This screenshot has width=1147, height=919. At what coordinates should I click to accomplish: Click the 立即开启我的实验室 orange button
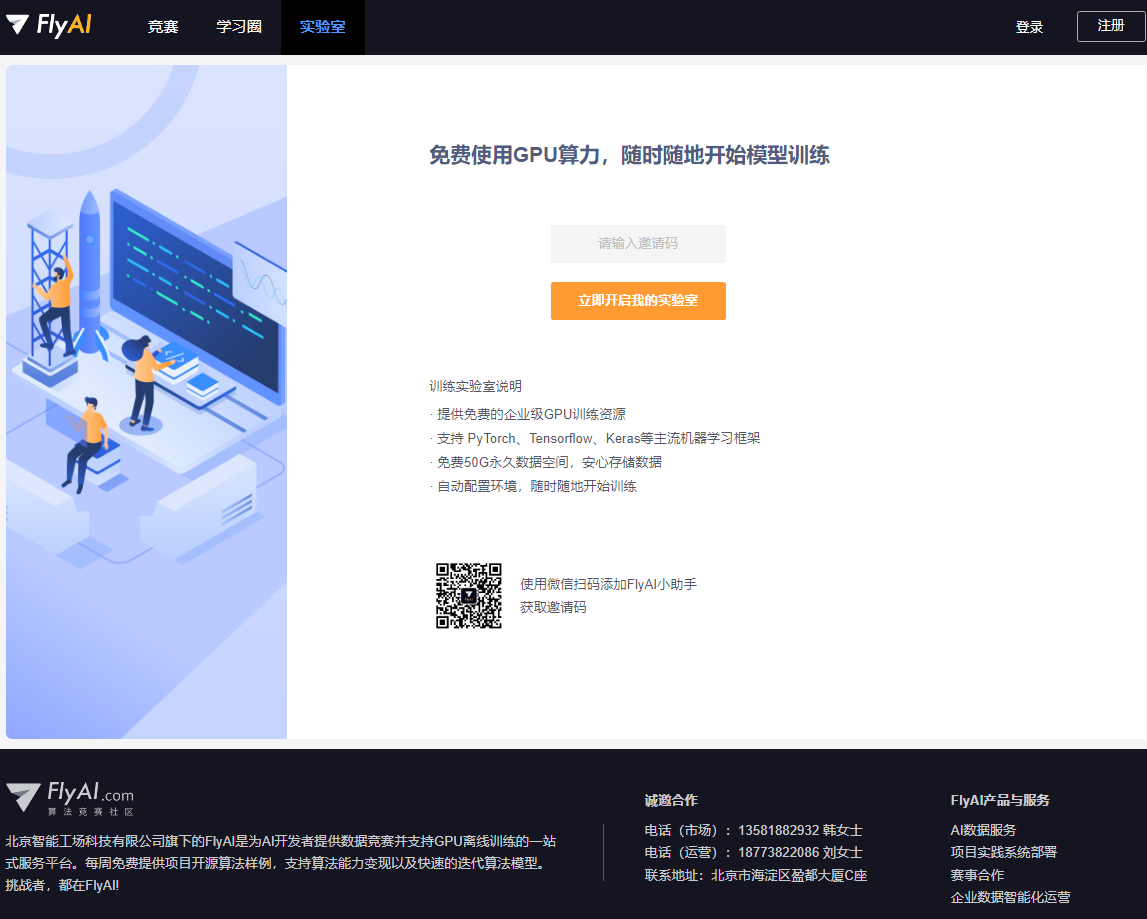coord(638,301)
